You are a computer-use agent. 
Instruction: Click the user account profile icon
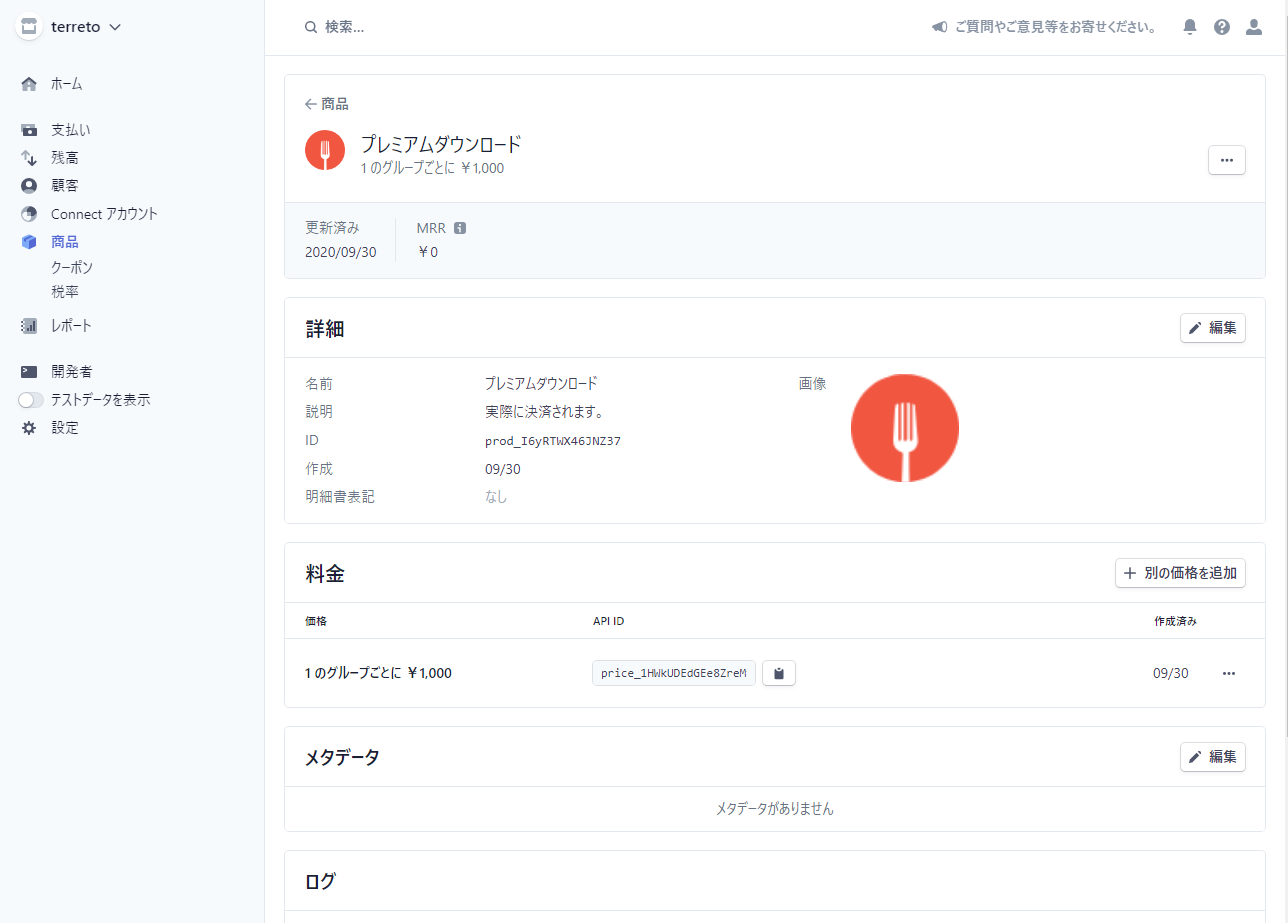(x=1253, y=27)
